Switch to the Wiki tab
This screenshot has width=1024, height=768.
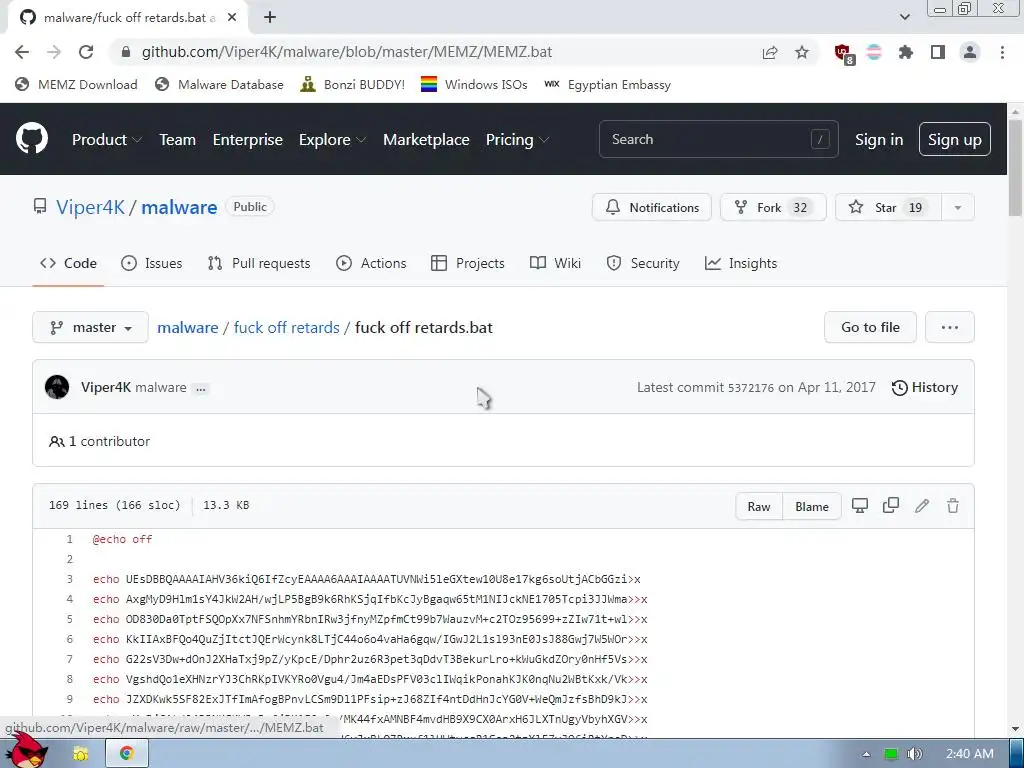555,263
